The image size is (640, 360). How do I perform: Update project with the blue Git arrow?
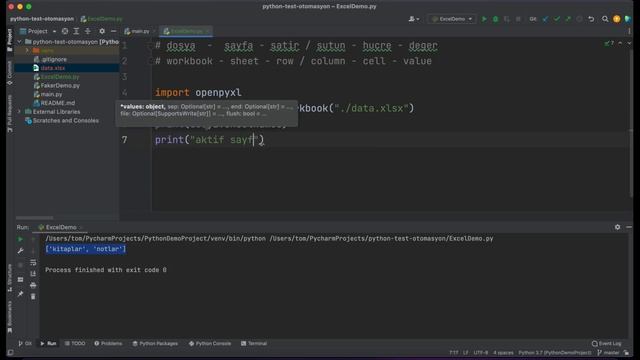(x=545, y=19)
